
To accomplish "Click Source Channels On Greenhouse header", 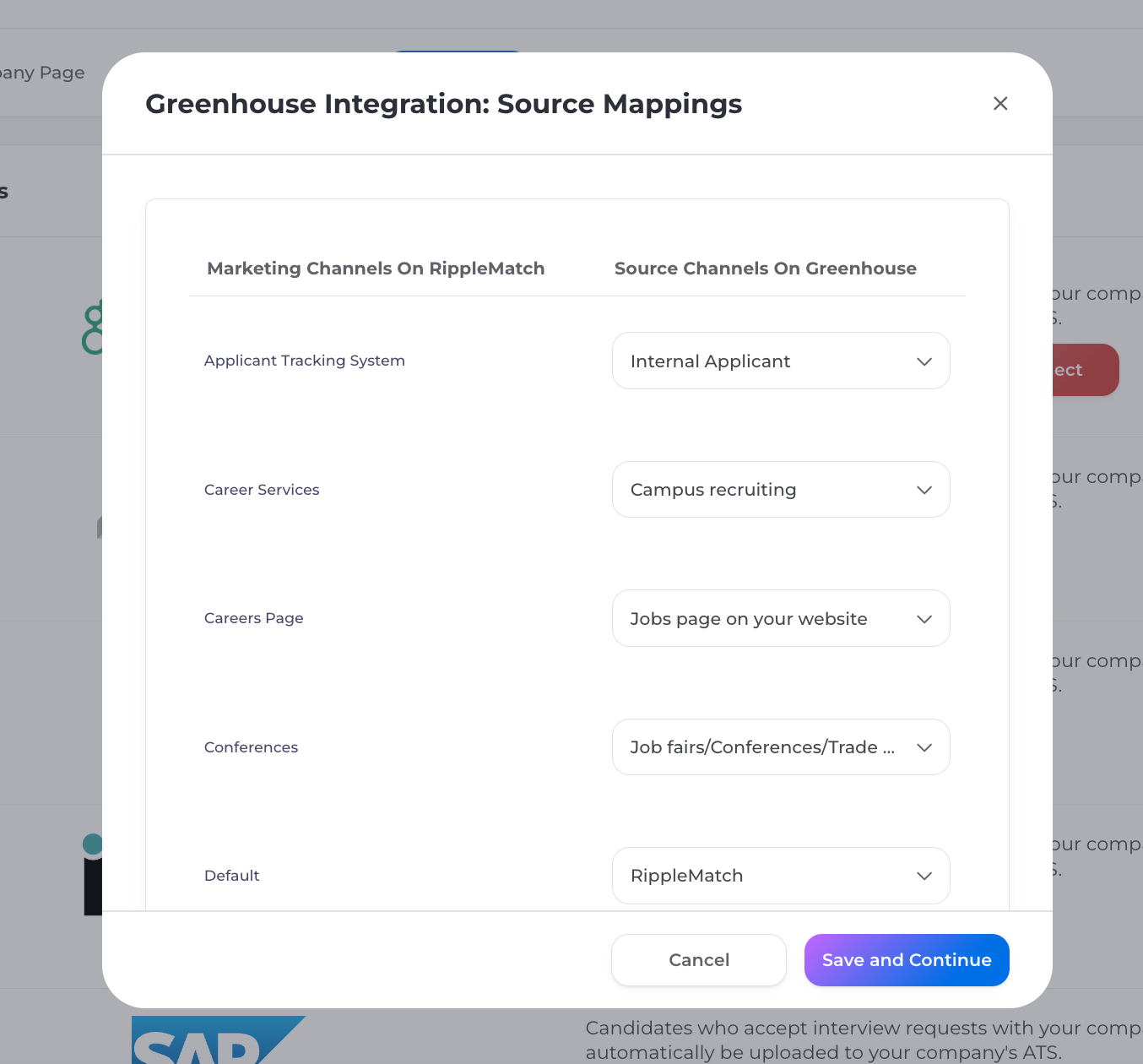I will coord(766,269).
